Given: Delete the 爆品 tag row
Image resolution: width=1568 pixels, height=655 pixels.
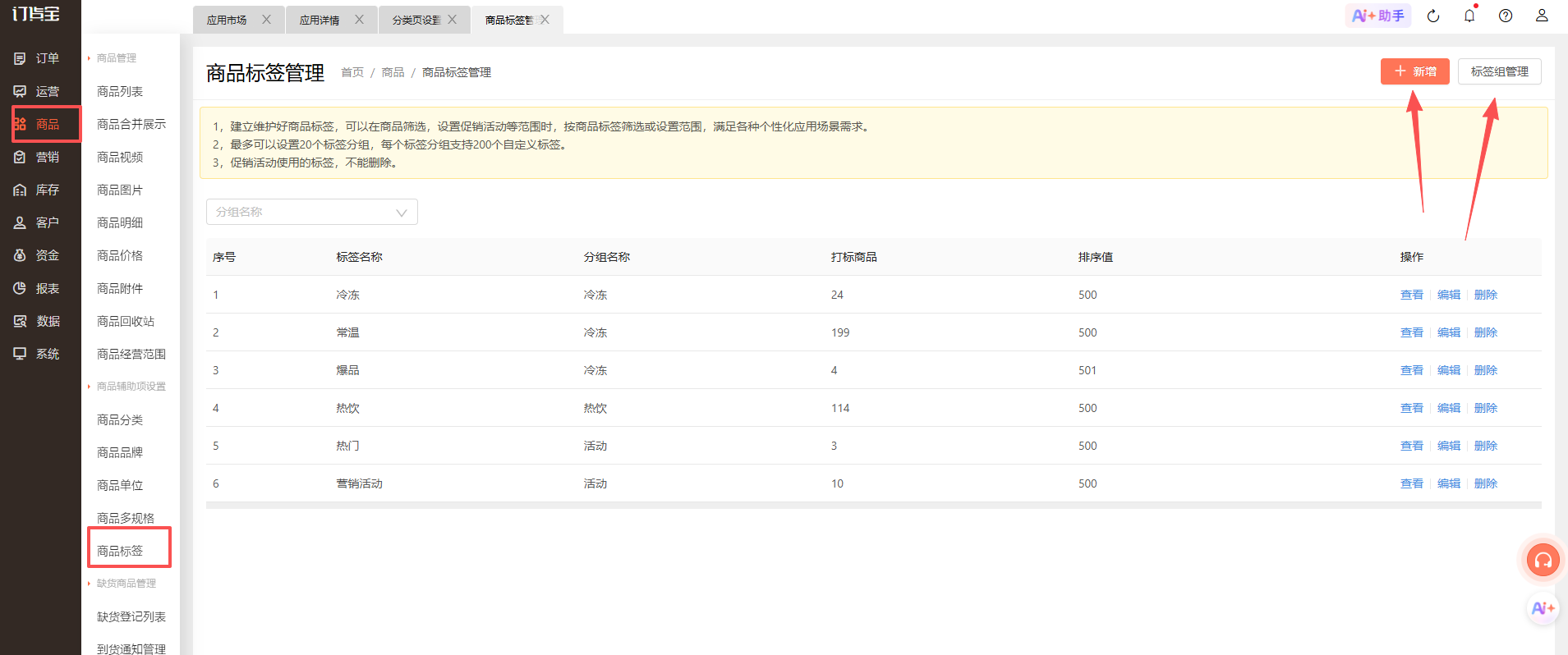Looking at the screenshot, I should coord(1486,370).
